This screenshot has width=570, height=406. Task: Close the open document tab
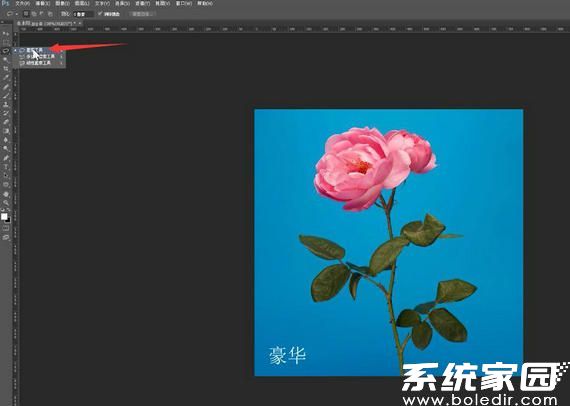[80, 23]
